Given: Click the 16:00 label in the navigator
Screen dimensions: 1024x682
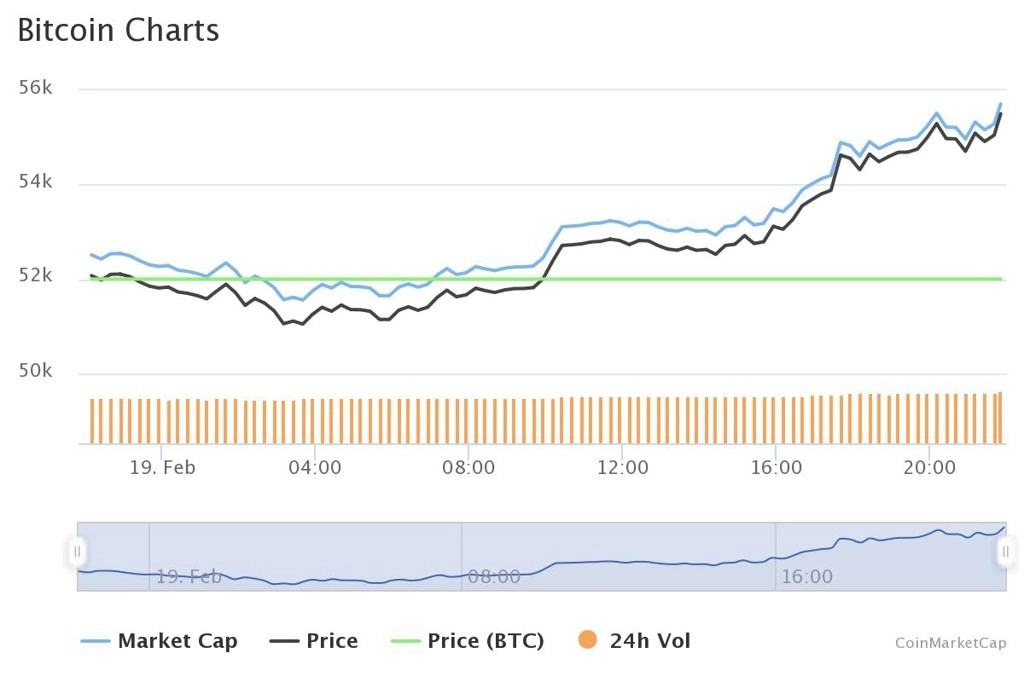Looking at the screenshot, I should click(x=807, y=577).
